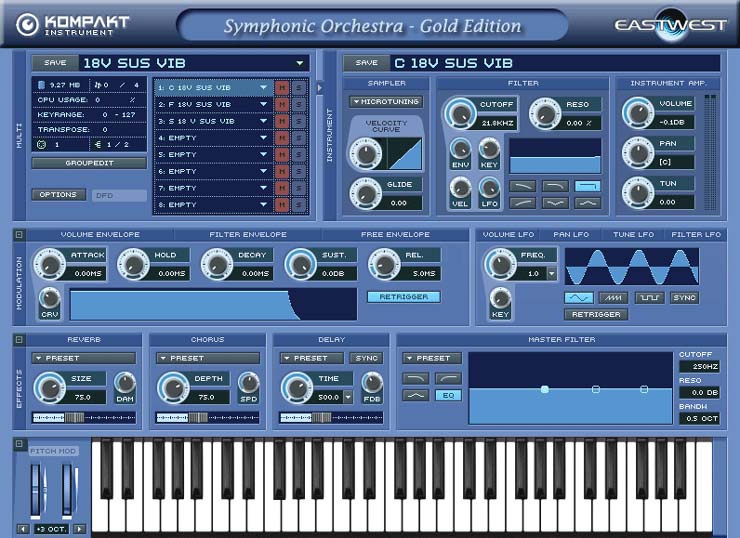Mute slot 1 C 18V SUS VIB
This screenshot has height=538, width=740.
click(x=282, y=88)
